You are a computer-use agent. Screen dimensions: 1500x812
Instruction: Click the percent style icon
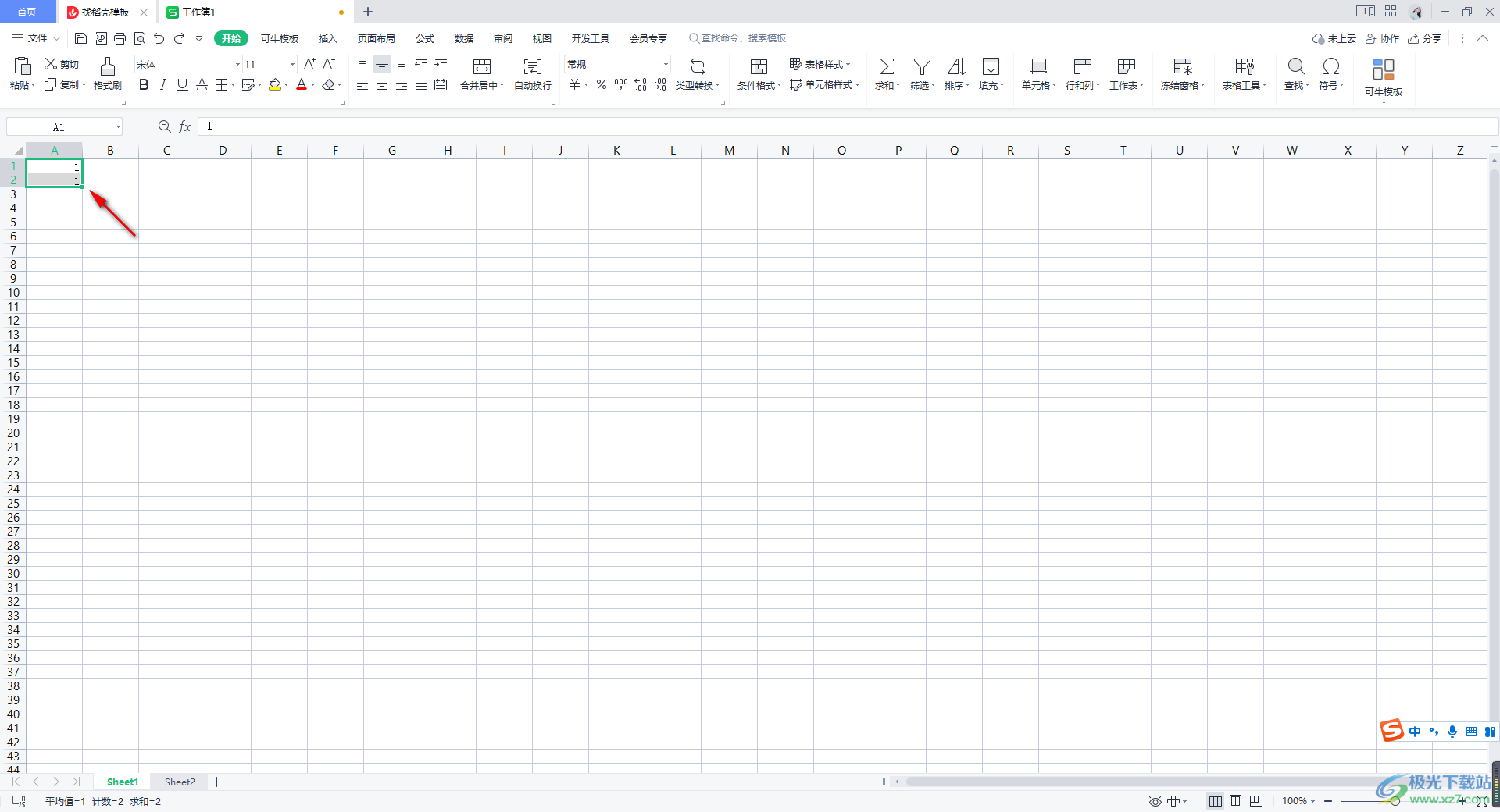point(602,84)
